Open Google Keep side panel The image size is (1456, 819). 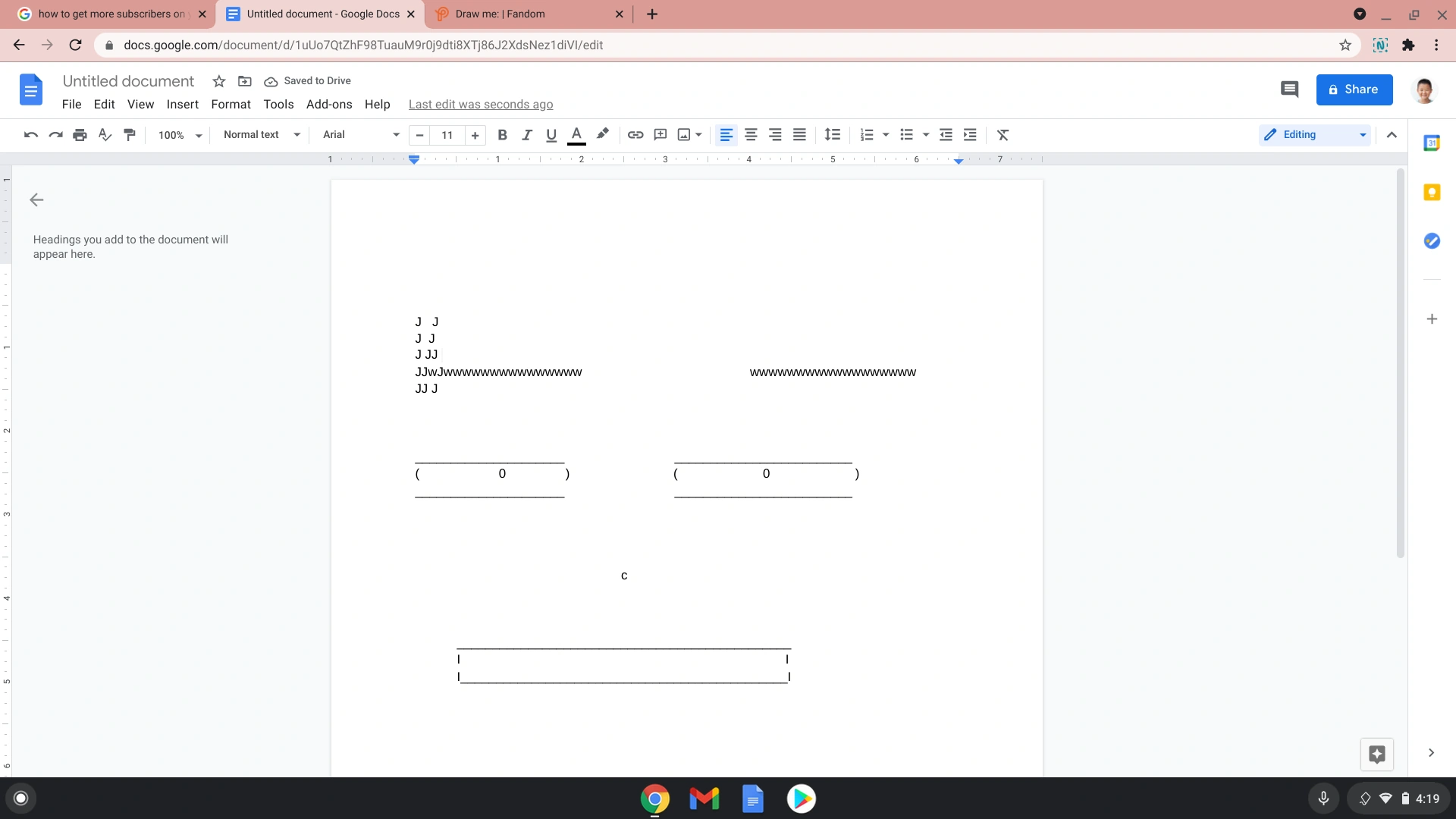[x=1432, y=192]
